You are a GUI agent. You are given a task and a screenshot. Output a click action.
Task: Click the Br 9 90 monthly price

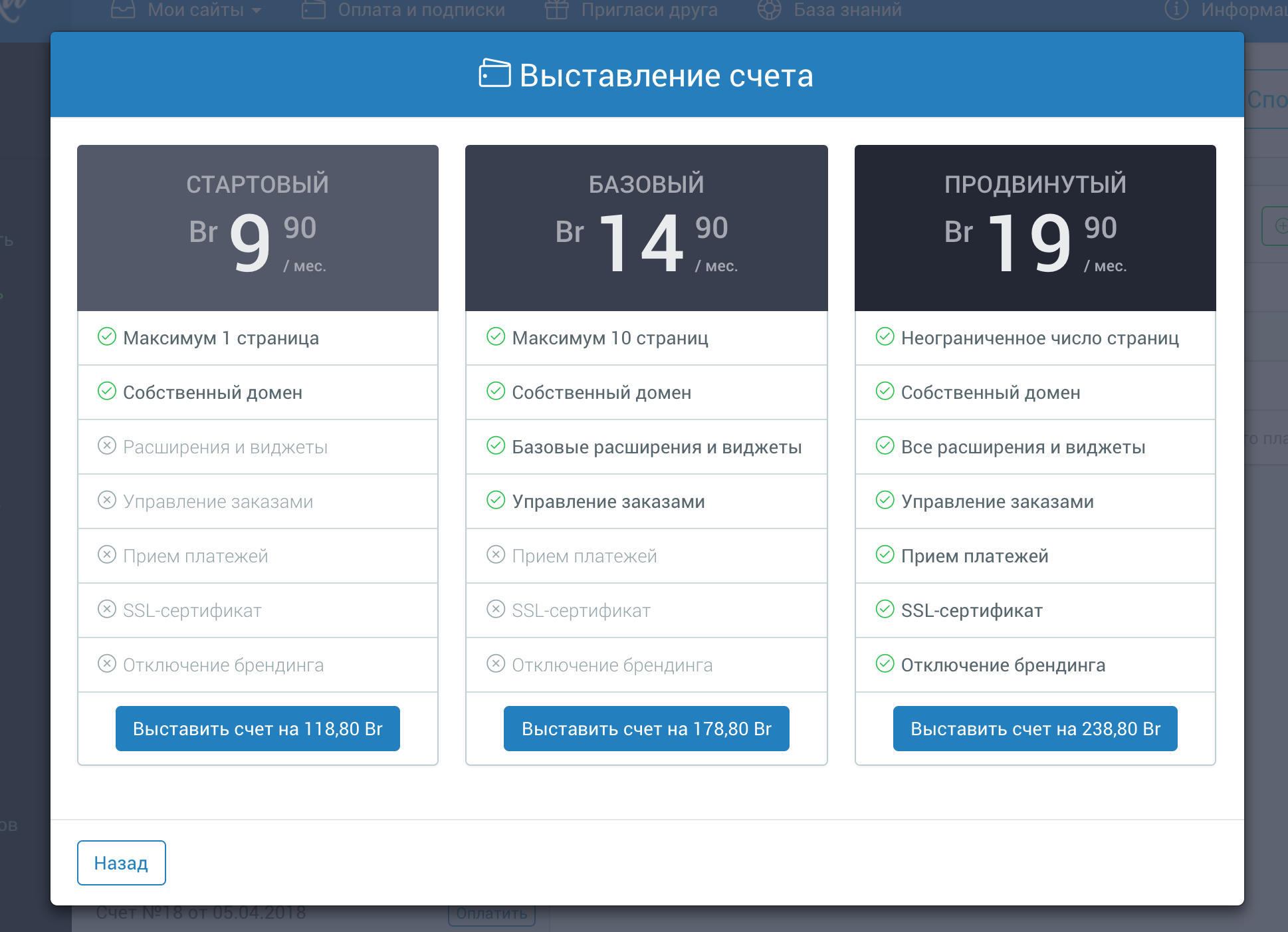[x=258, y=243]
